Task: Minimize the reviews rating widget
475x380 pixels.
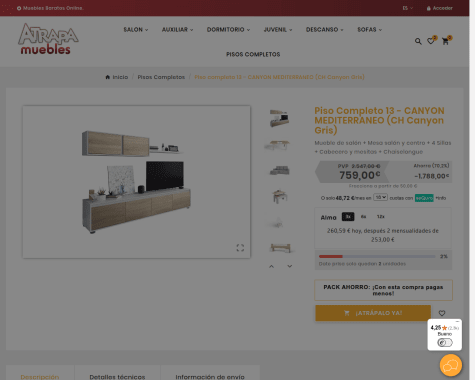Action: click(x=457, y=321)
